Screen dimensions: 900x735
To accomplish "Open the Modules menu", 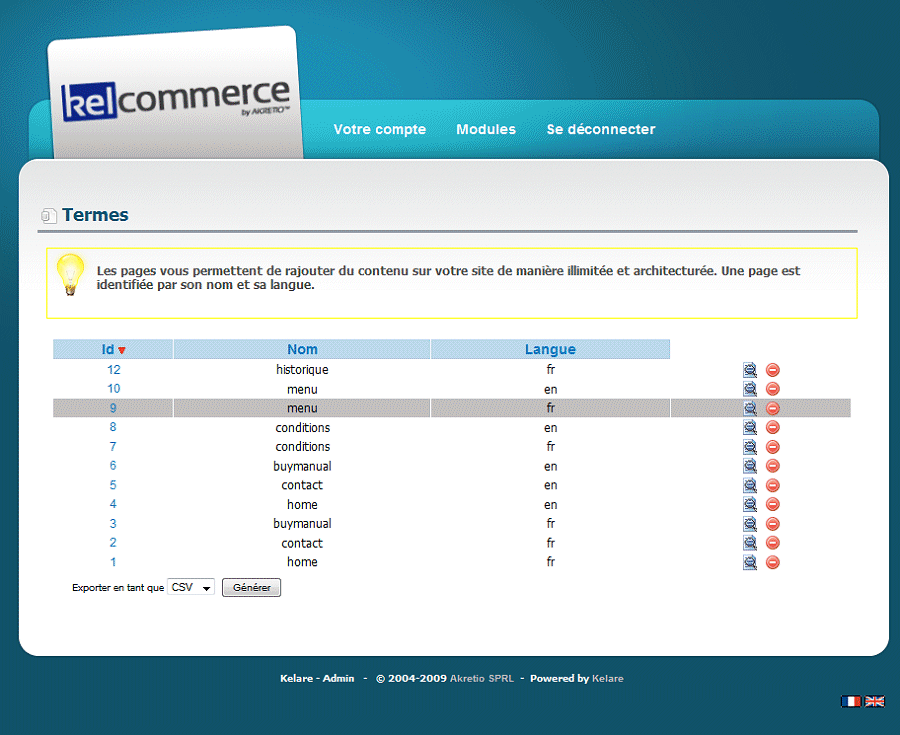I will 486,129.
